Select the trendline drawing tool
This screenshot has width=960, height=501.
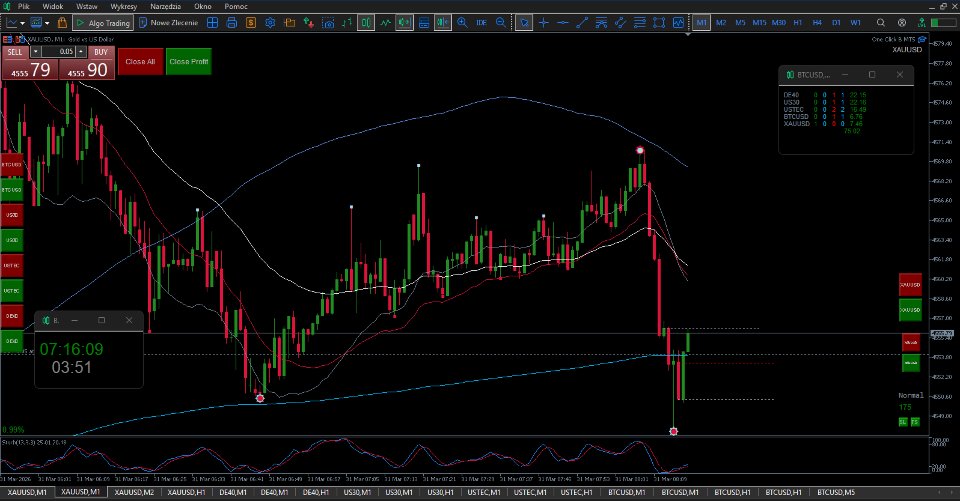pyautogui.click(x=582, y=23)
